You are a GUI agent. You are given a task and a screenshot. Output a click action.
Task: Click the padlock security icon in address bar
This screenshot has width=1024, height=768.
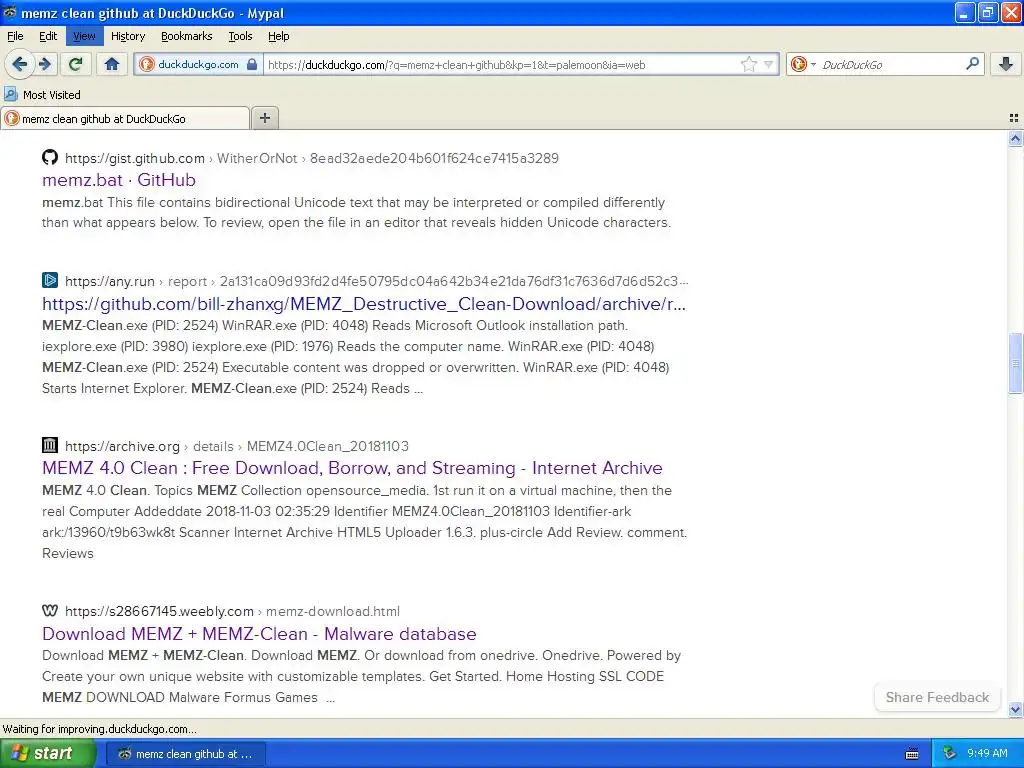tap(251, 64)
